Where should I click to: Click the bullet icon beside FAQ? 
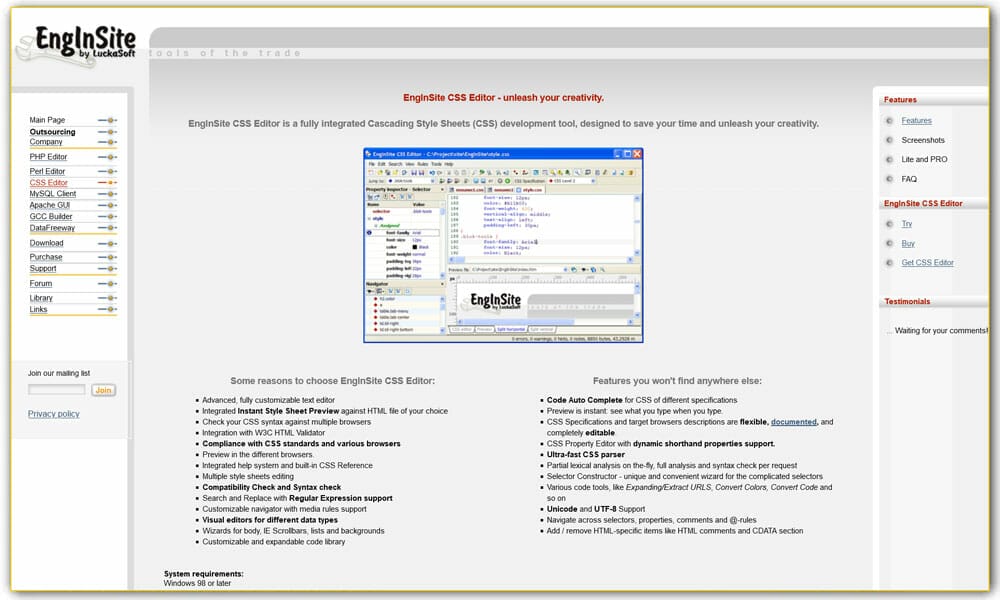(889, 179)
